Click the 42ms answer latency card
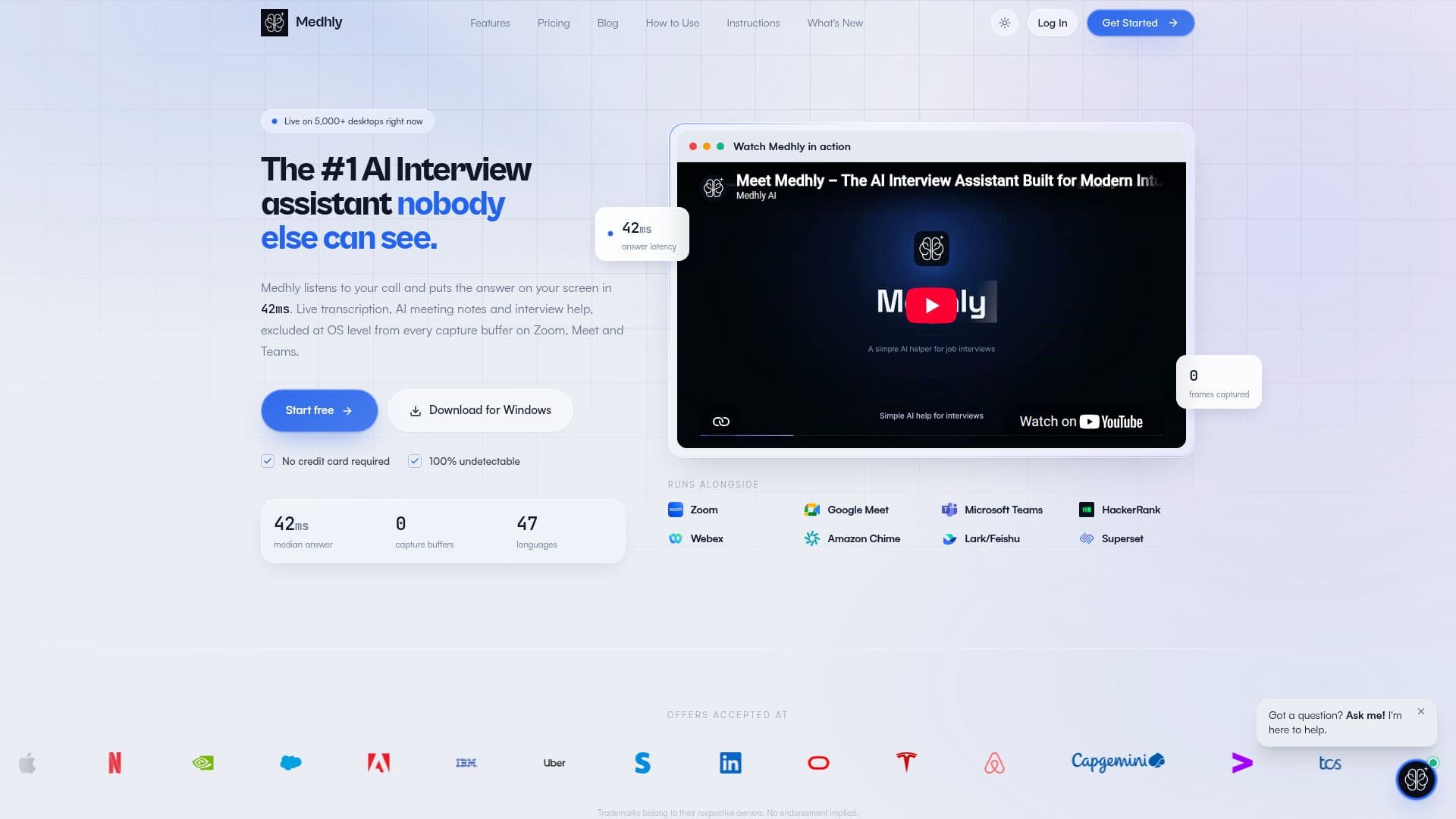This screenshot has width=1456, height=819. 642,234
